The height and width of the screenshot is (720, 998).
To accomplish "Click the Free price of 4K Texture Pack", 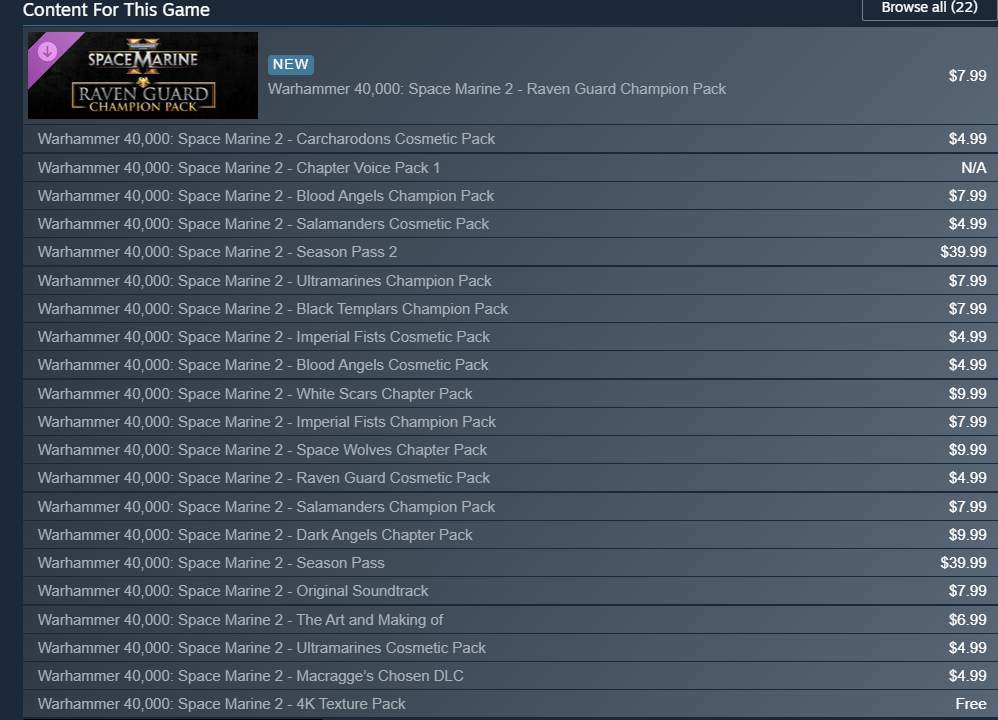I will click(x=971, y=703).
